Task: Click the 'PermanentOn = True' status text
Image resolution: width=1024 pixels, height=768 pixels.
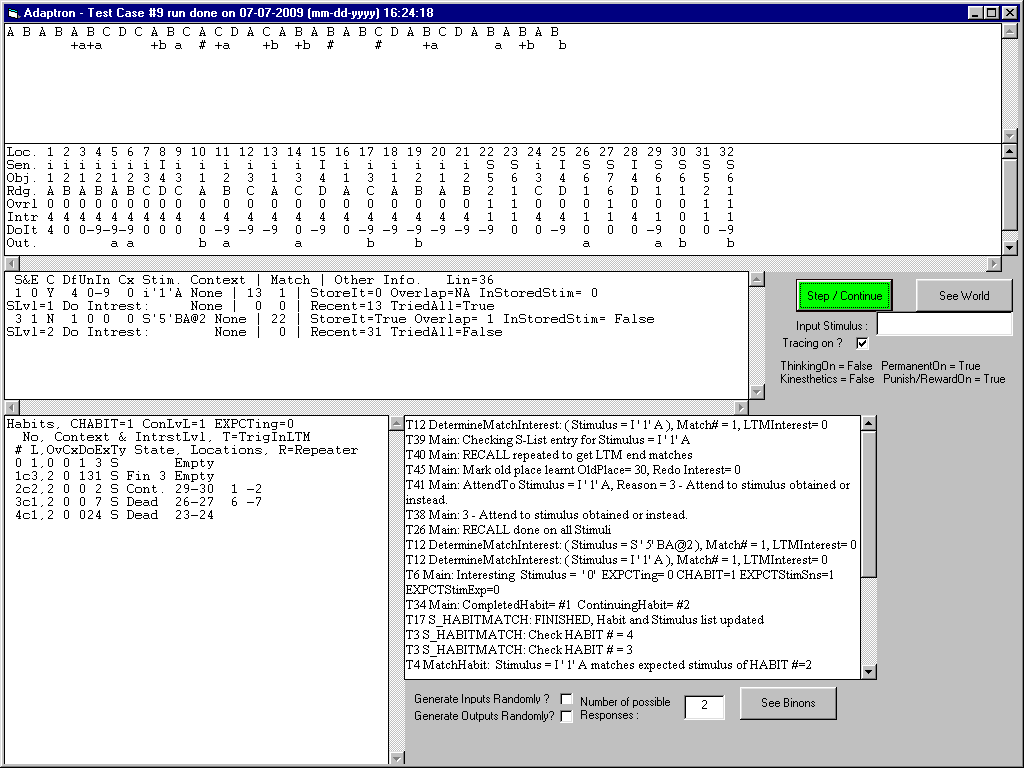Action: click(931, 366)
